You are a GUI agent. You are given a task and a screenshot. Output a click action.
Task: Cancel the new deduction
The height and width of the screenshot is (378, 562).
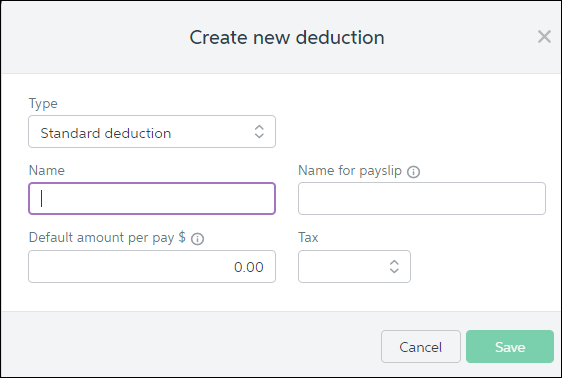421,346
